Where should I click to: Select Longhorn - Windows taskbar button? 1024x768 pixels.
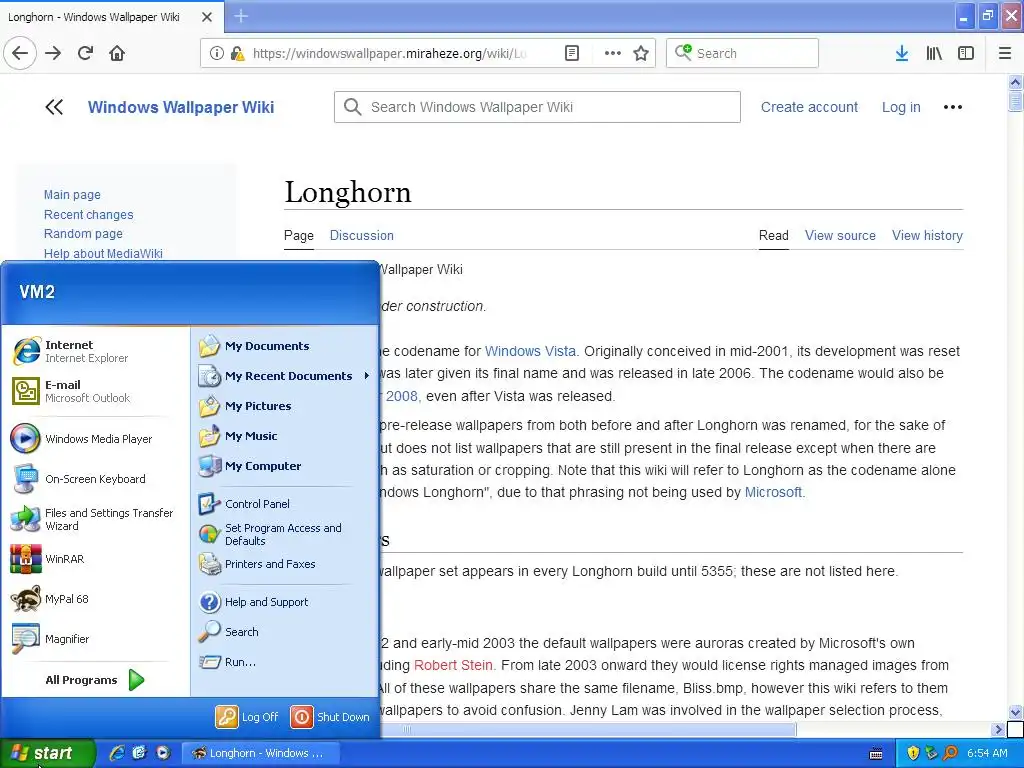259,753
